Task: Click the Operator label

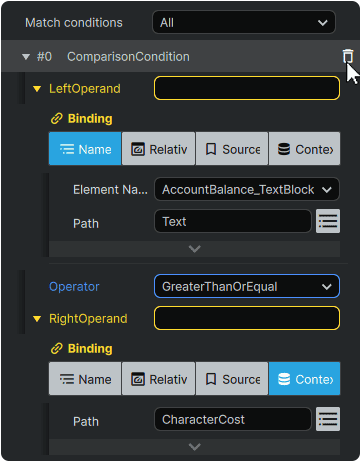Action: click(74, 287)
